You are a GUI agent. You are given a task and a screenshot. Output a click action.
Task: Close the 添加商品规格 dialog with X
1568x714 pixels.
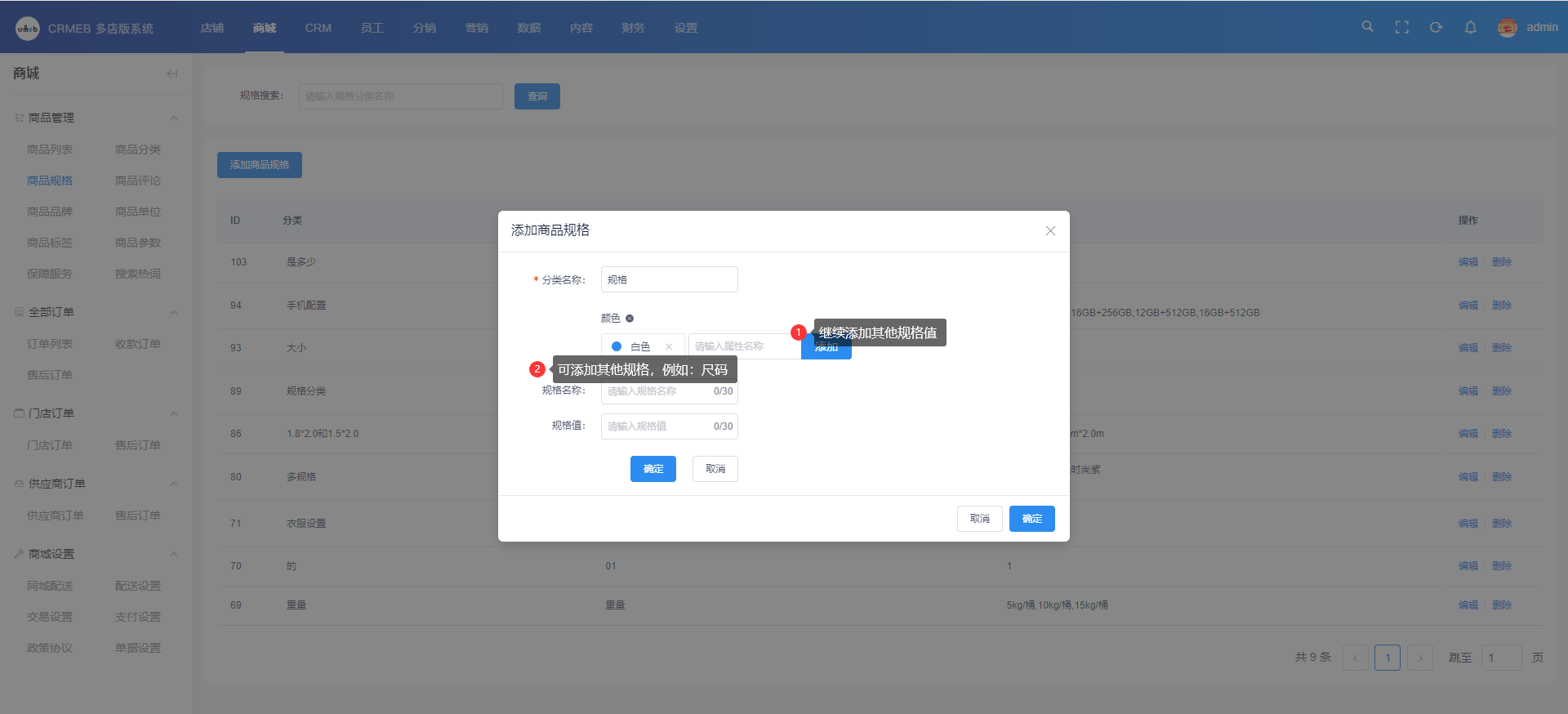pos(1050,231)
